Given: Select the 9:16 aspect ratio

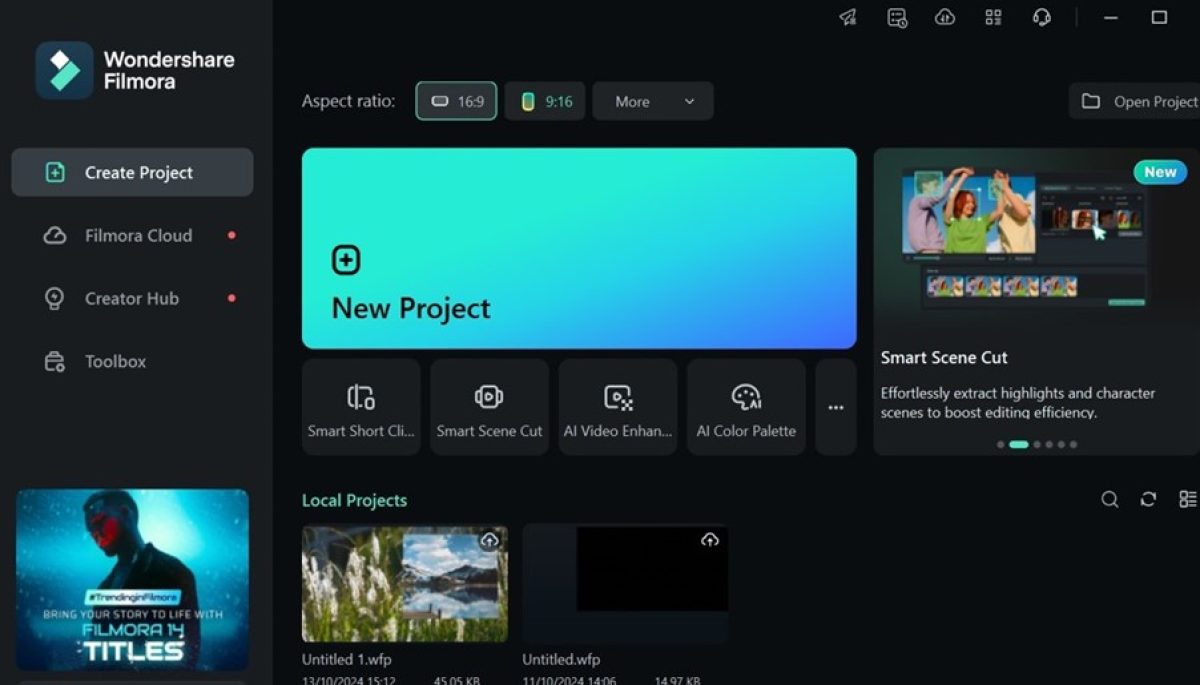Looking at the screenshot, I should [545, 101].
